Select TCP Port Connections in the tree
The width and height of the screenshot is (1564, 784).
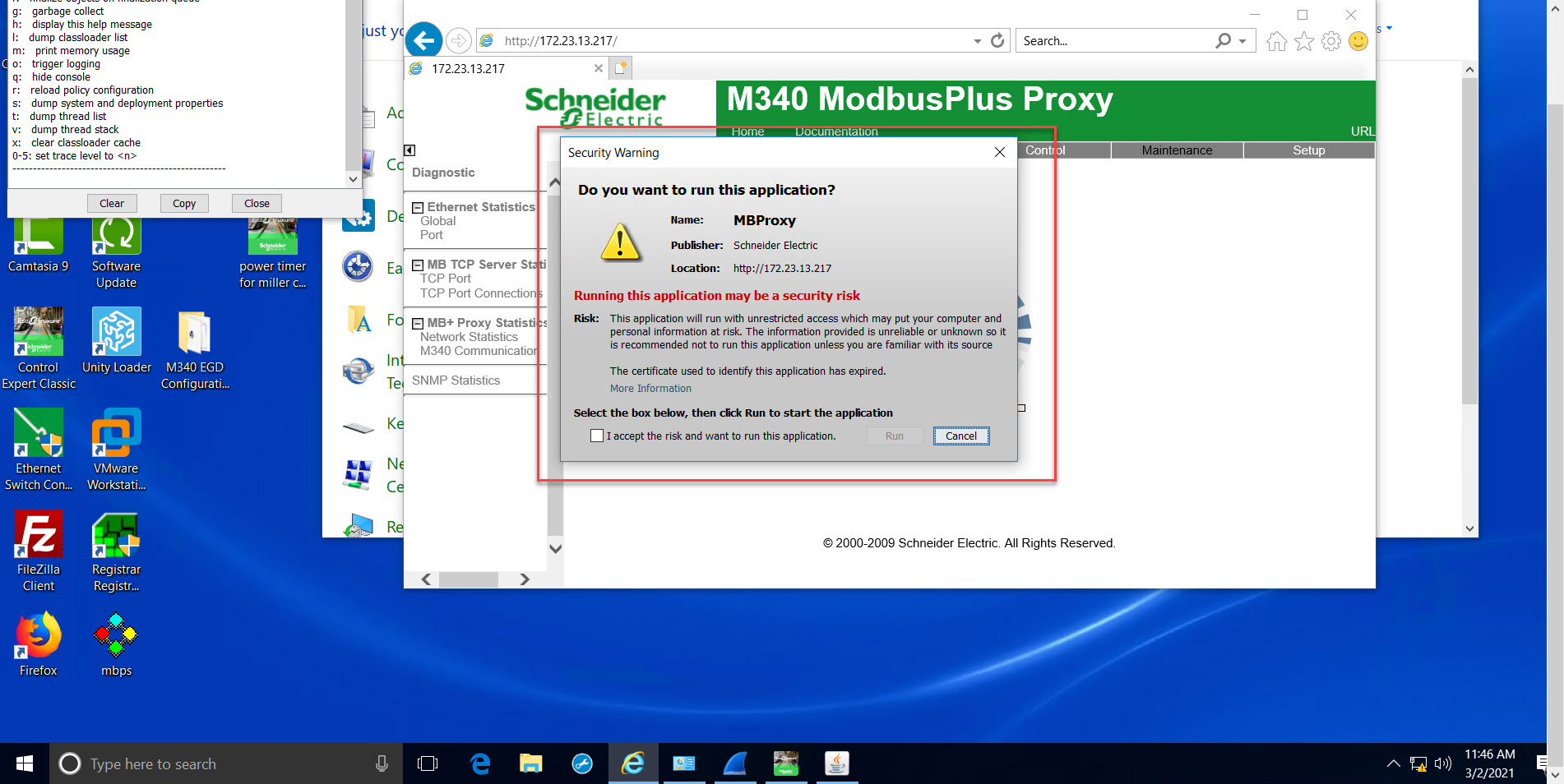tap(481, 293)
